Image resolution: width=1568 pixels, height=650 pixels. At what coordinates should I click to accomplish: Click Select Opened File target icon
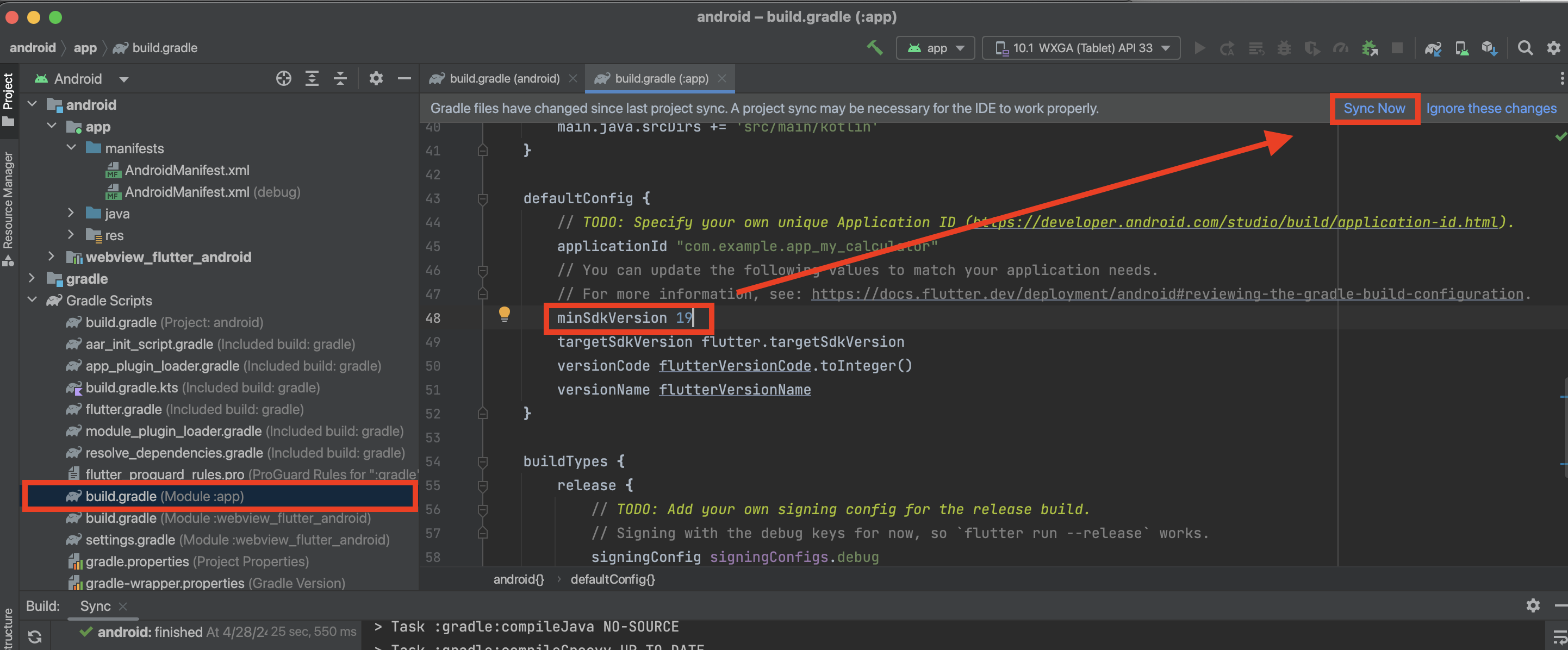(x=283, y=78)
